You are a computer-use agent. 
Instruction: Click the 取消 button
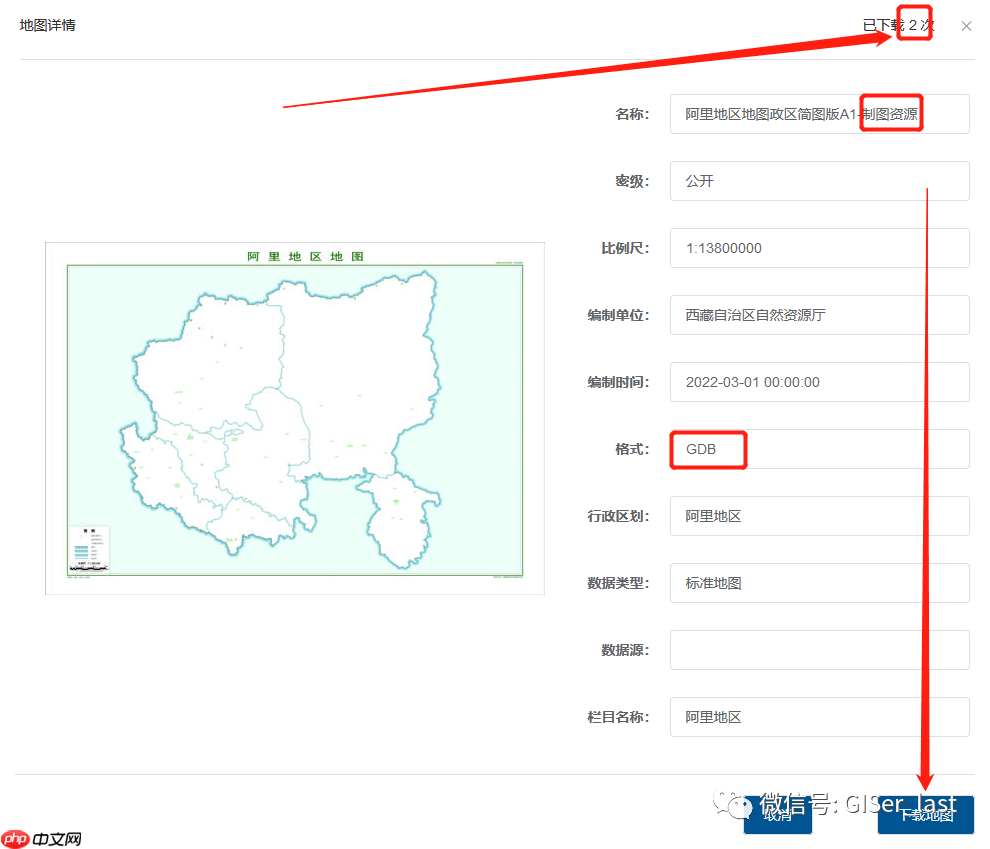click(778, 815)
